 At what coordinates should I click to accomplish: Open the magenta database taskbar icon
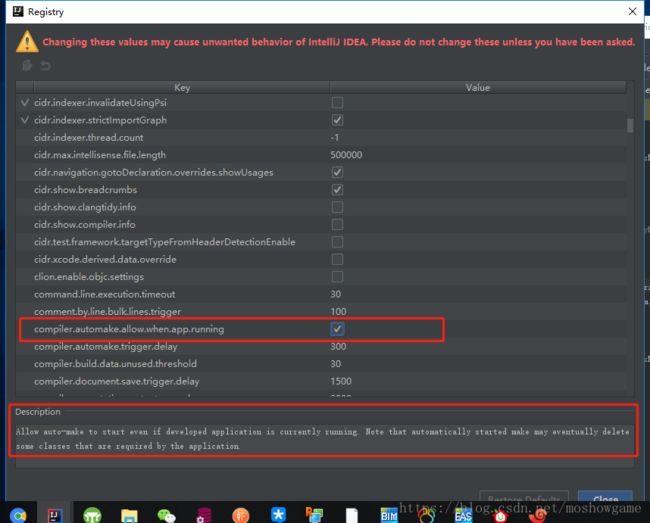[x=204, y=515]
